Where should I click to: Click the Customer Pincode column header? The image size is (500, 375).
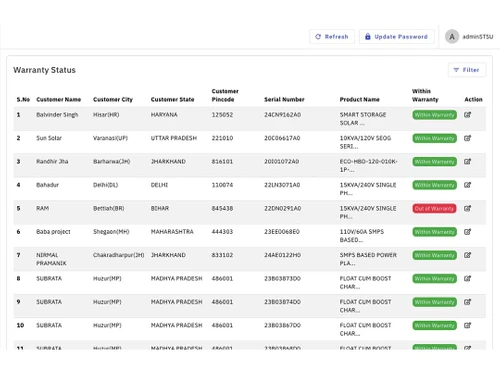click(225, 95)
